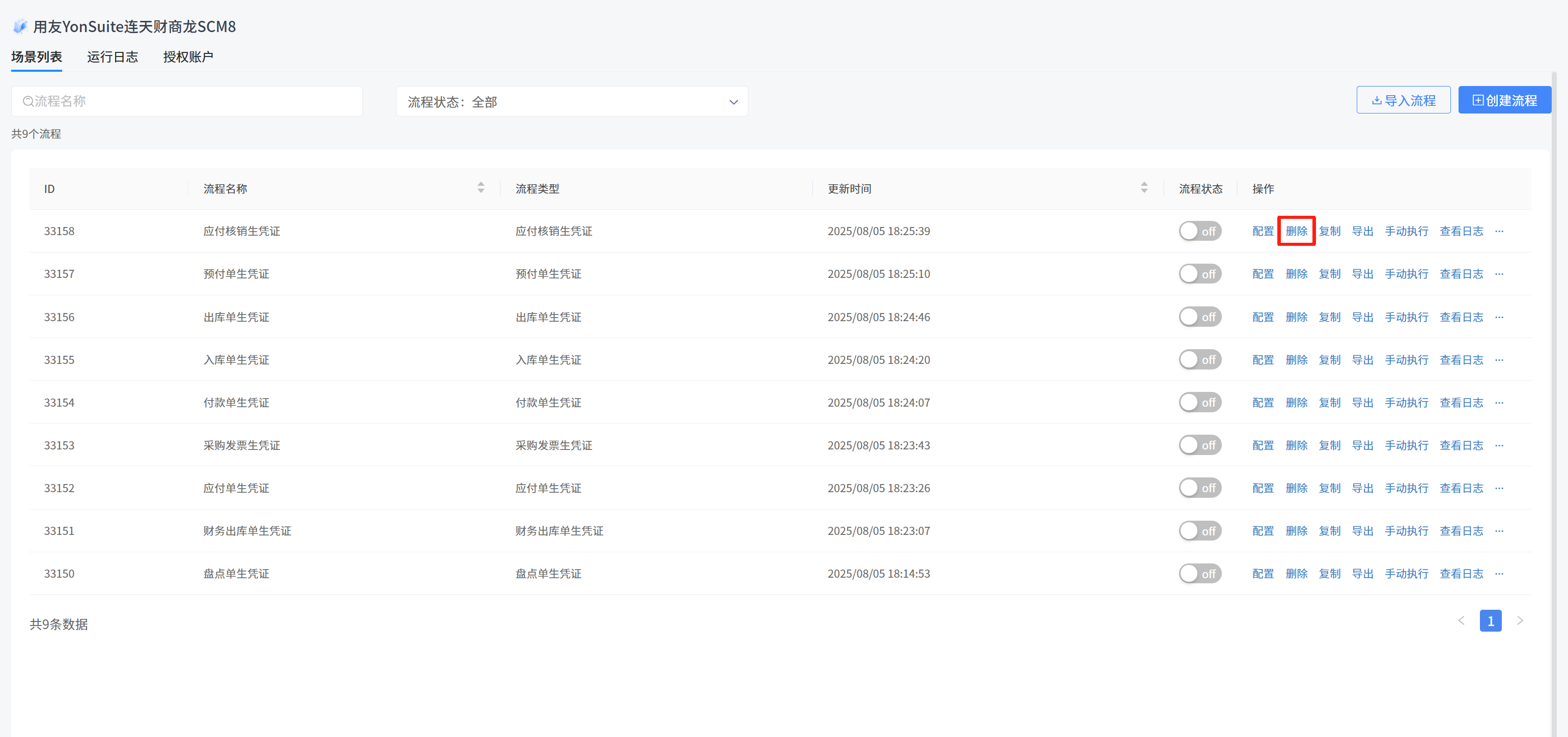Image resolution: width=1568 pixels, height=737 pixels.
Task: Open 配置 for 预付单生凭证 flow
Action: tap(1263, 274)
